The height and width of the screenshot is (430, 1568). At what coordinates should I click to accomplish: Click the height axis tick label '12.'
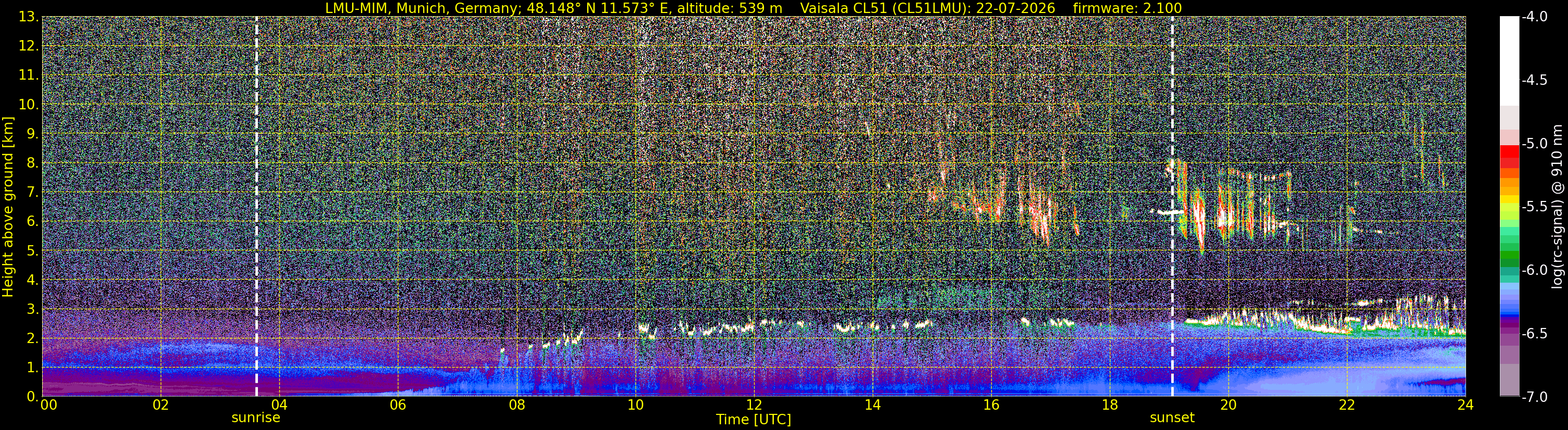tap(29, 46)
